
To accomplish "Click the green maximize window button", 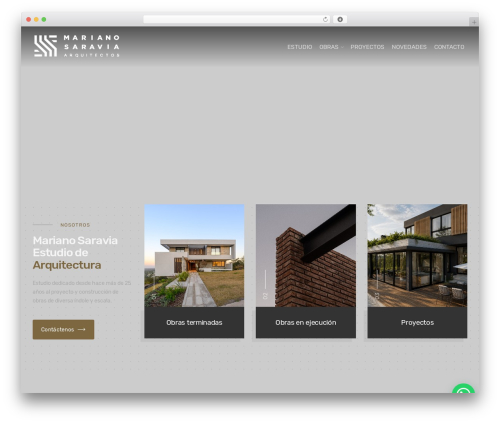I will [44, 19].
